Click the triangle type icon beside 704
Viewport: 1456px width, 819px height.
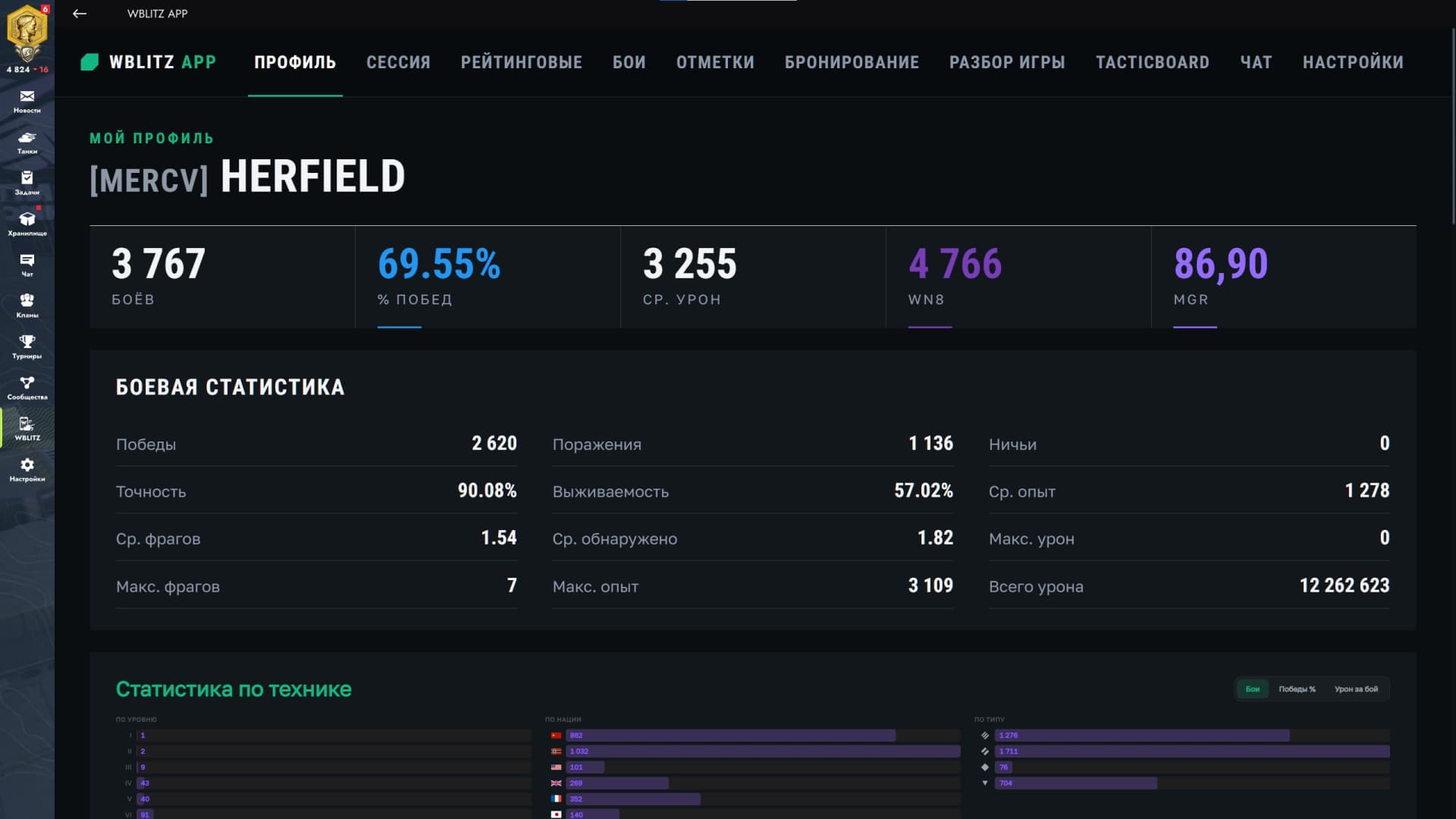pyautogui.click(x=985, y=783)
